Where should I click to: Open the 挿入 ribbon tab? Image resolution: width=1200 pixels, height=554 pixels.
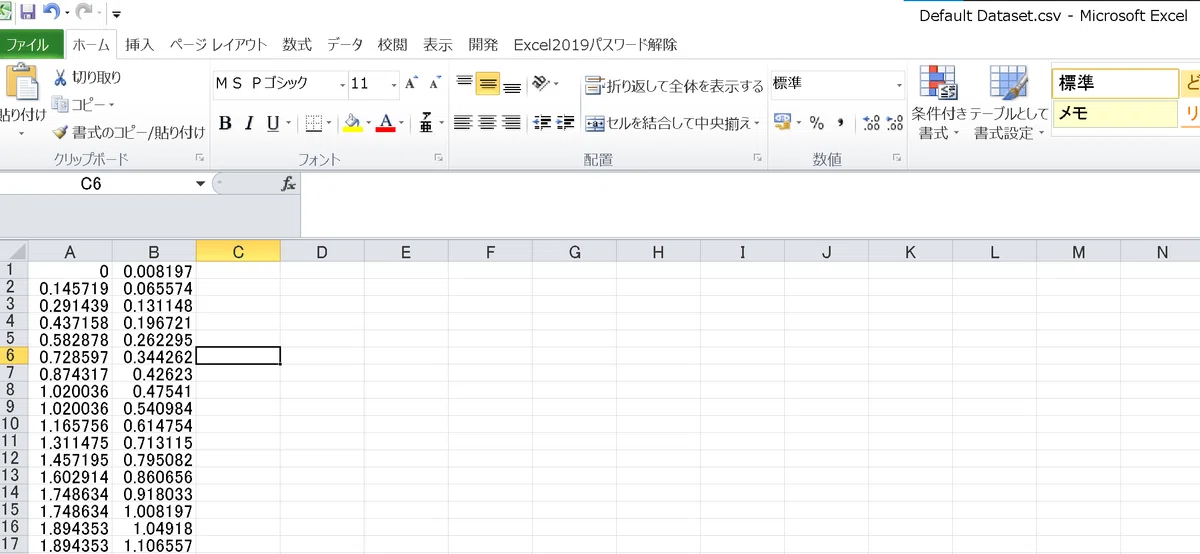[x=140, y=44]
